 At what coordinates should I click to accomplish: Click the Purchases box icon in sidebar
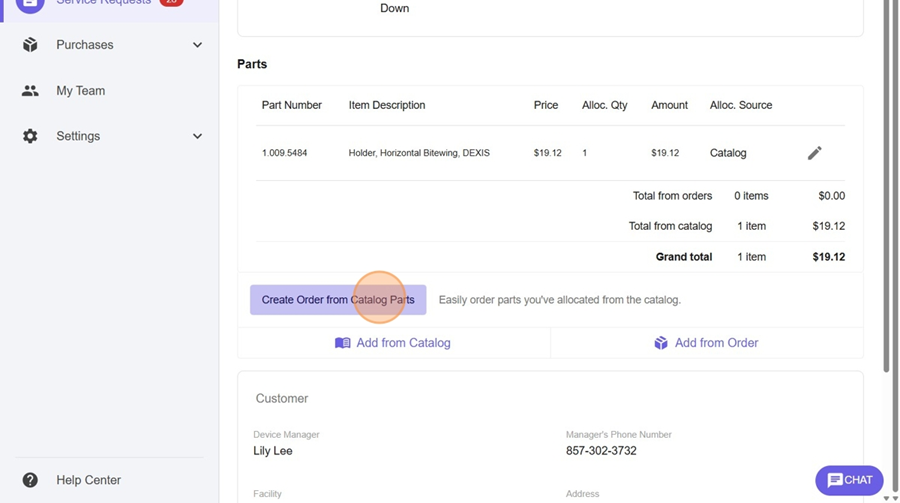(30, 45)
